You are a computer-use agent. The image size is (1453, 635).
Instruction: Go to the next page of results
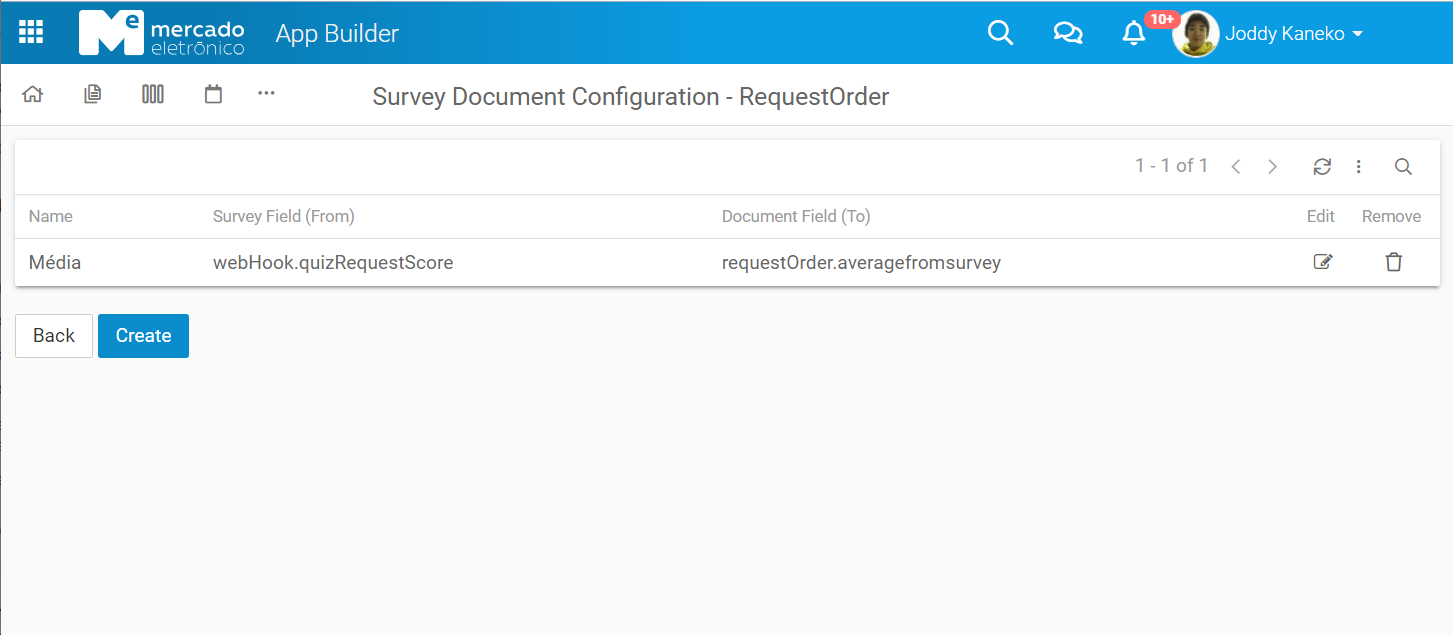(x=1272, y=167)
